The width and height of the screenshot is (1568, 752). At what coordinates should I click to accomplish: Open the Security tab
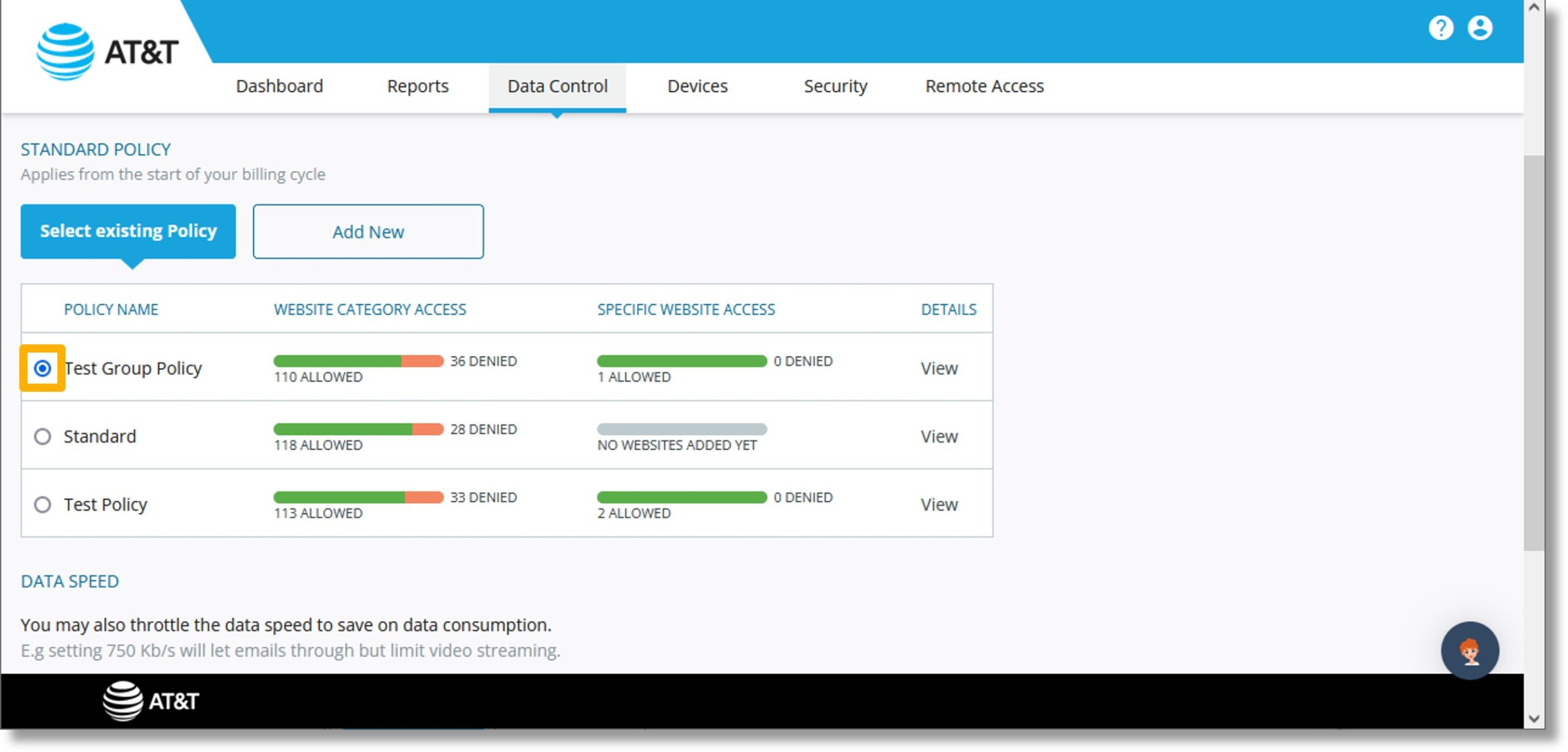coord(835,86)
